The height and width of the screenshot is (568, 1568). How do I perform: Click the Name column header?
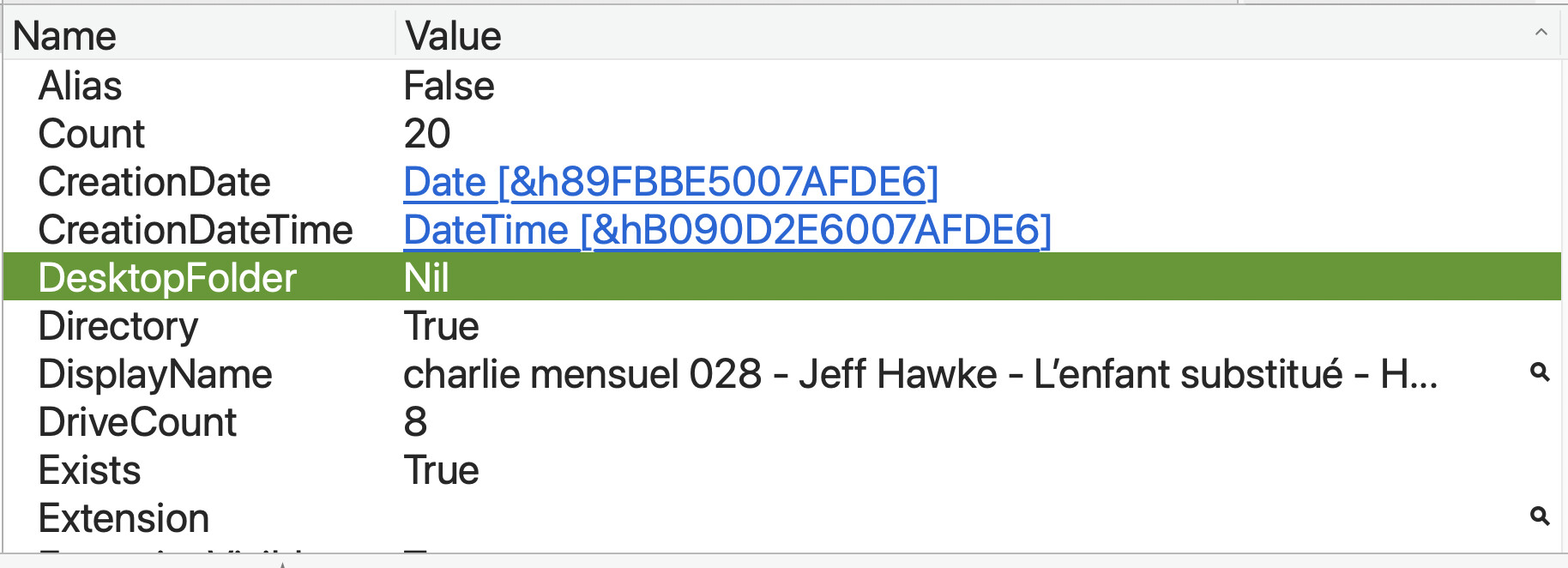65,36
